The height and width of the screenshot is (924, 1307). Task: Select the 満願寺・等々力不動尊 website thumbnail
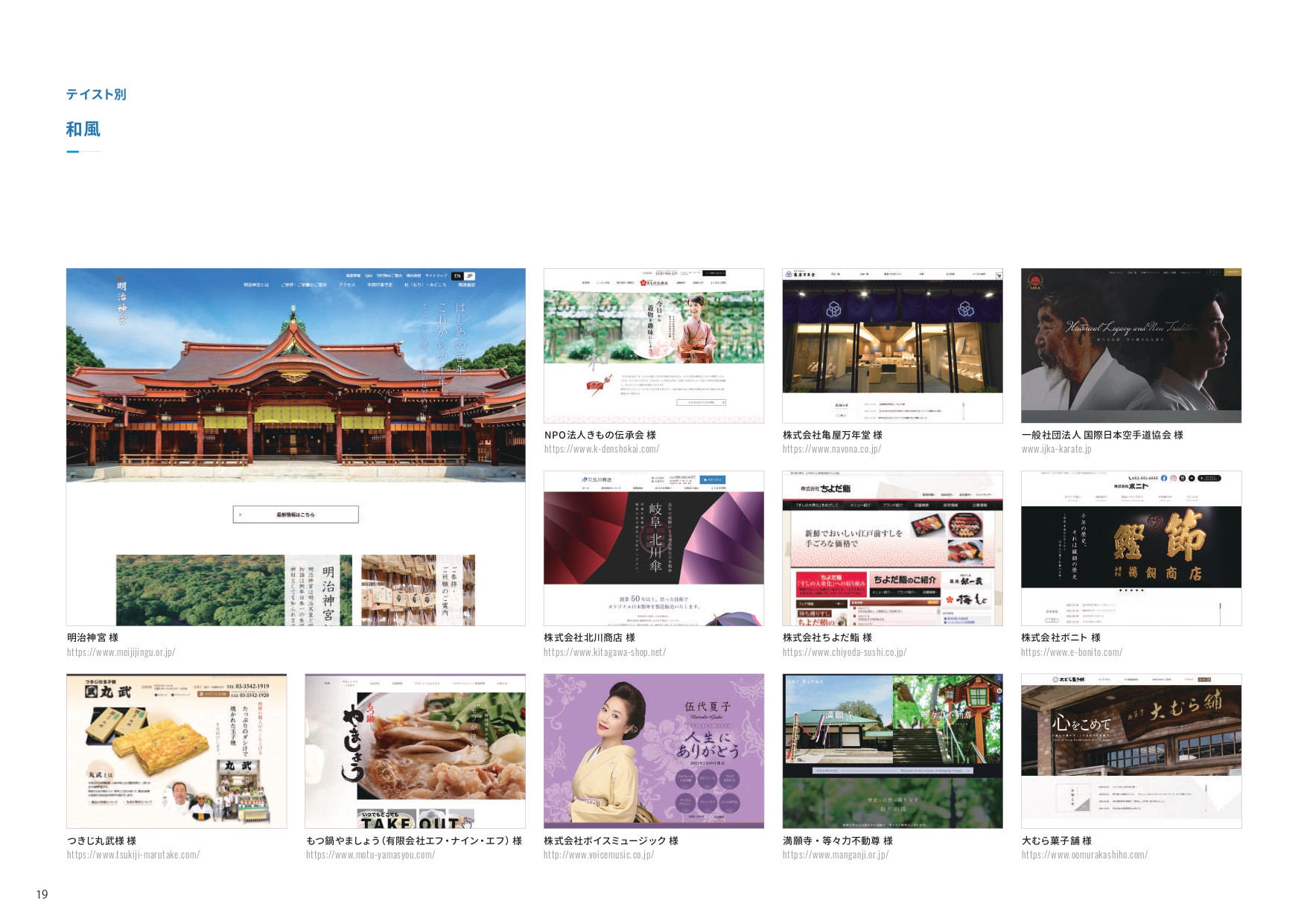(x=892, y=751)
